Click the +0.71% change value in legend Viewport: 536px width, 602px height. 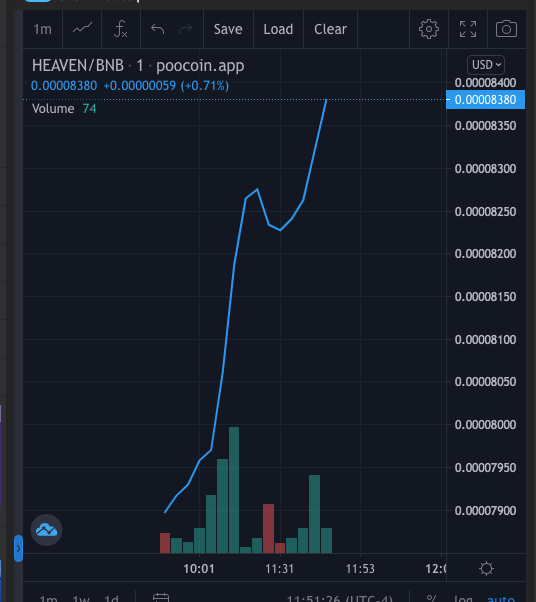(207, 86)
